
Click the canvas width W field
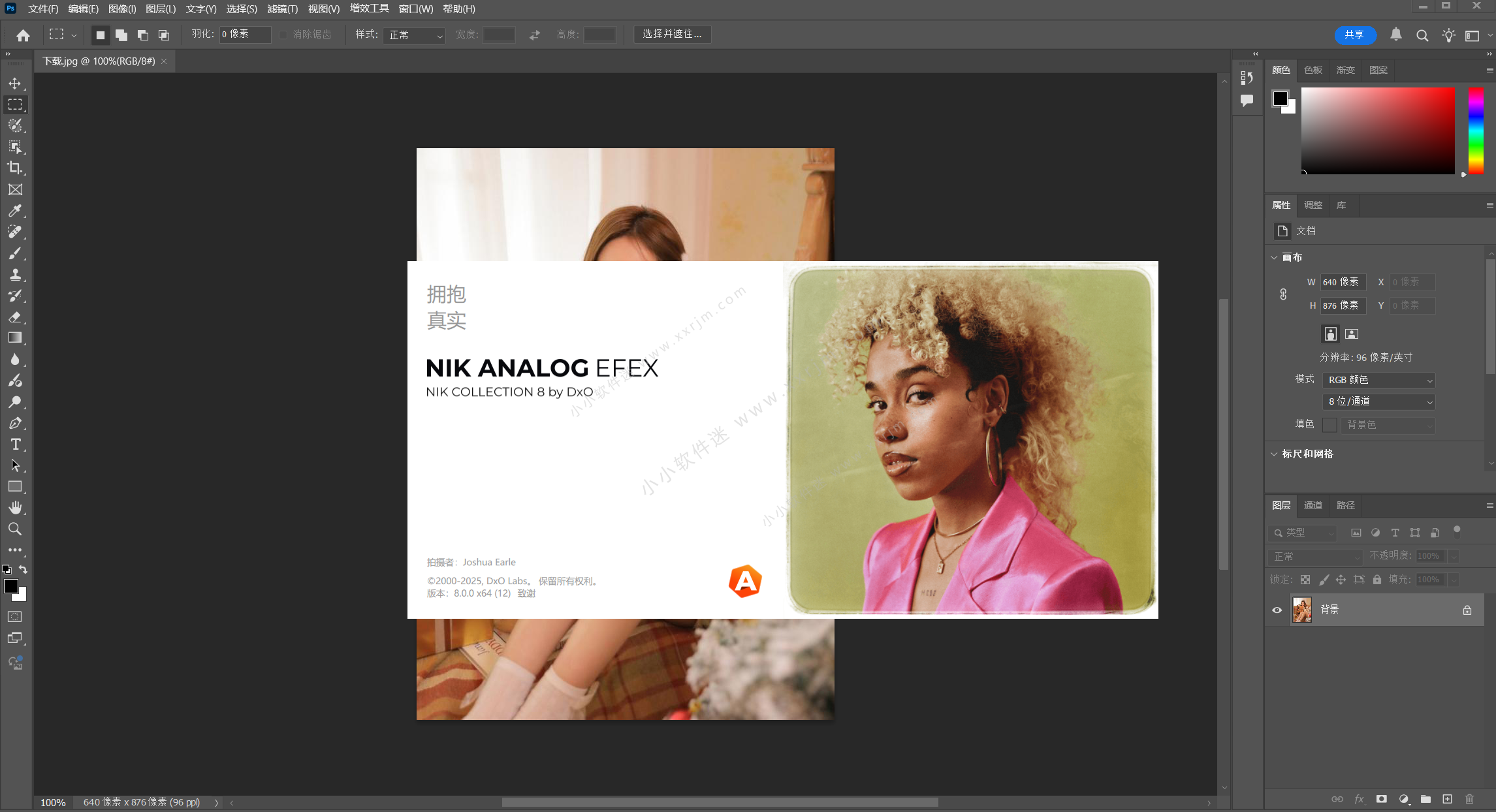(1343, 282)
